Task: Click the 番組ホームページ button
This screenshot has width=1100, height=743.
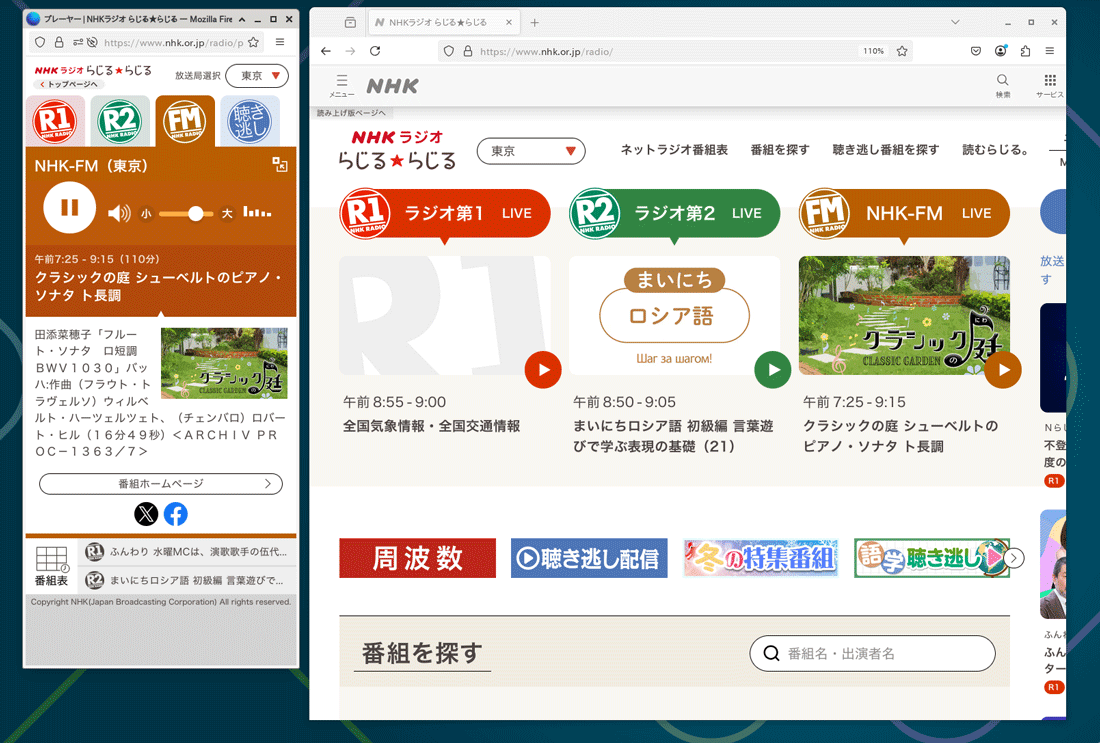Action: (160, 483)
